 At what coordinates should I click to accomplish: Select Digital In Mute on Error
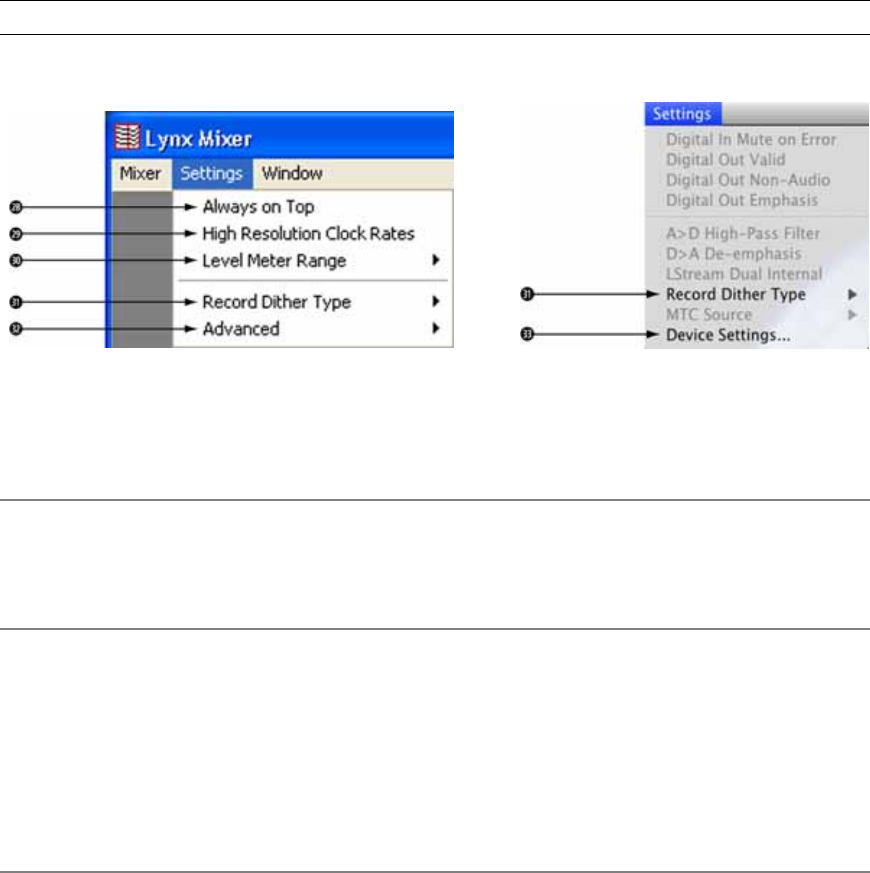pyautogui.click(x=751, y=139)
